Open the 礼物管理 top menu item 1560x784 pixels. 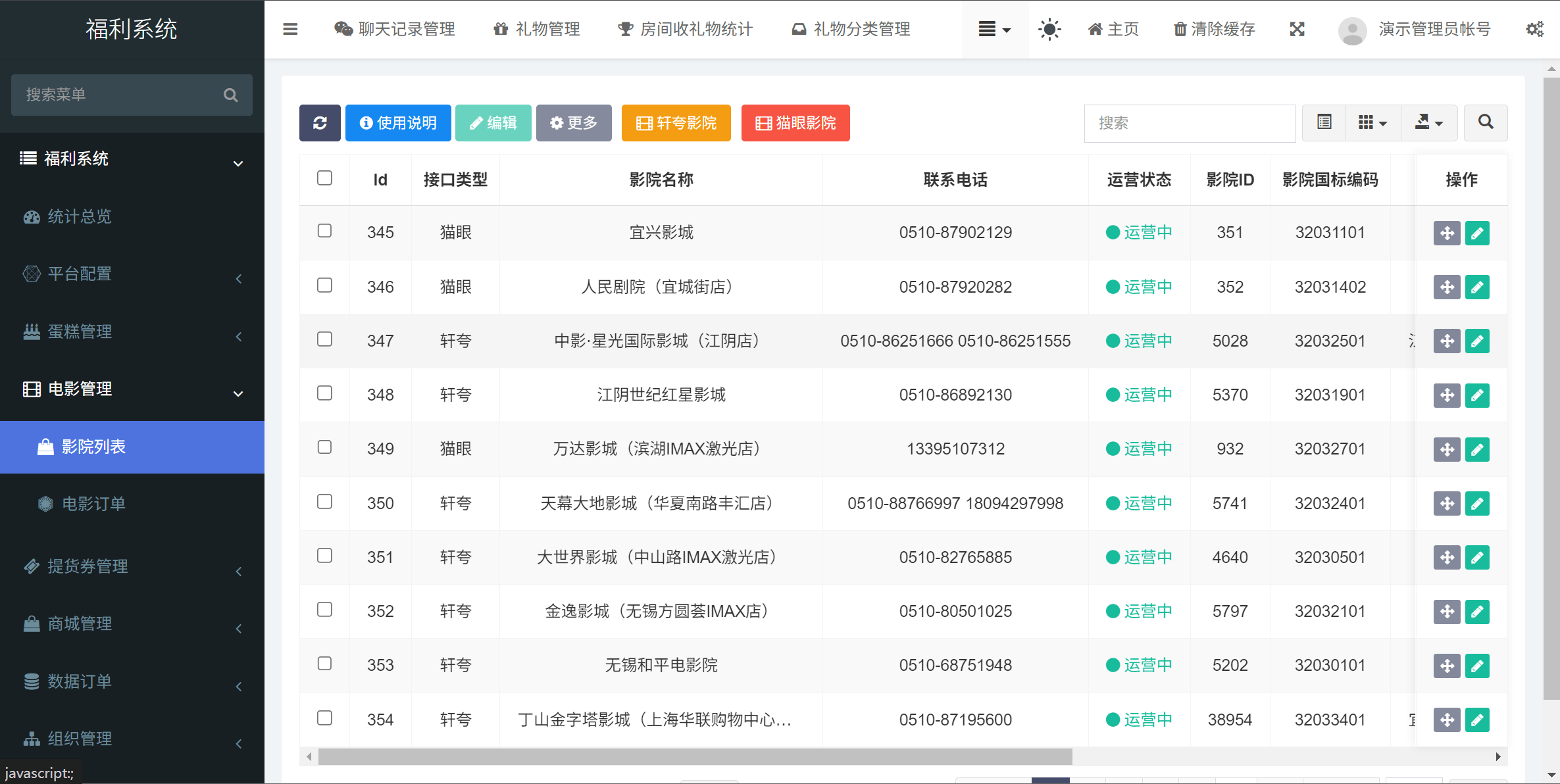pos(537,29)
